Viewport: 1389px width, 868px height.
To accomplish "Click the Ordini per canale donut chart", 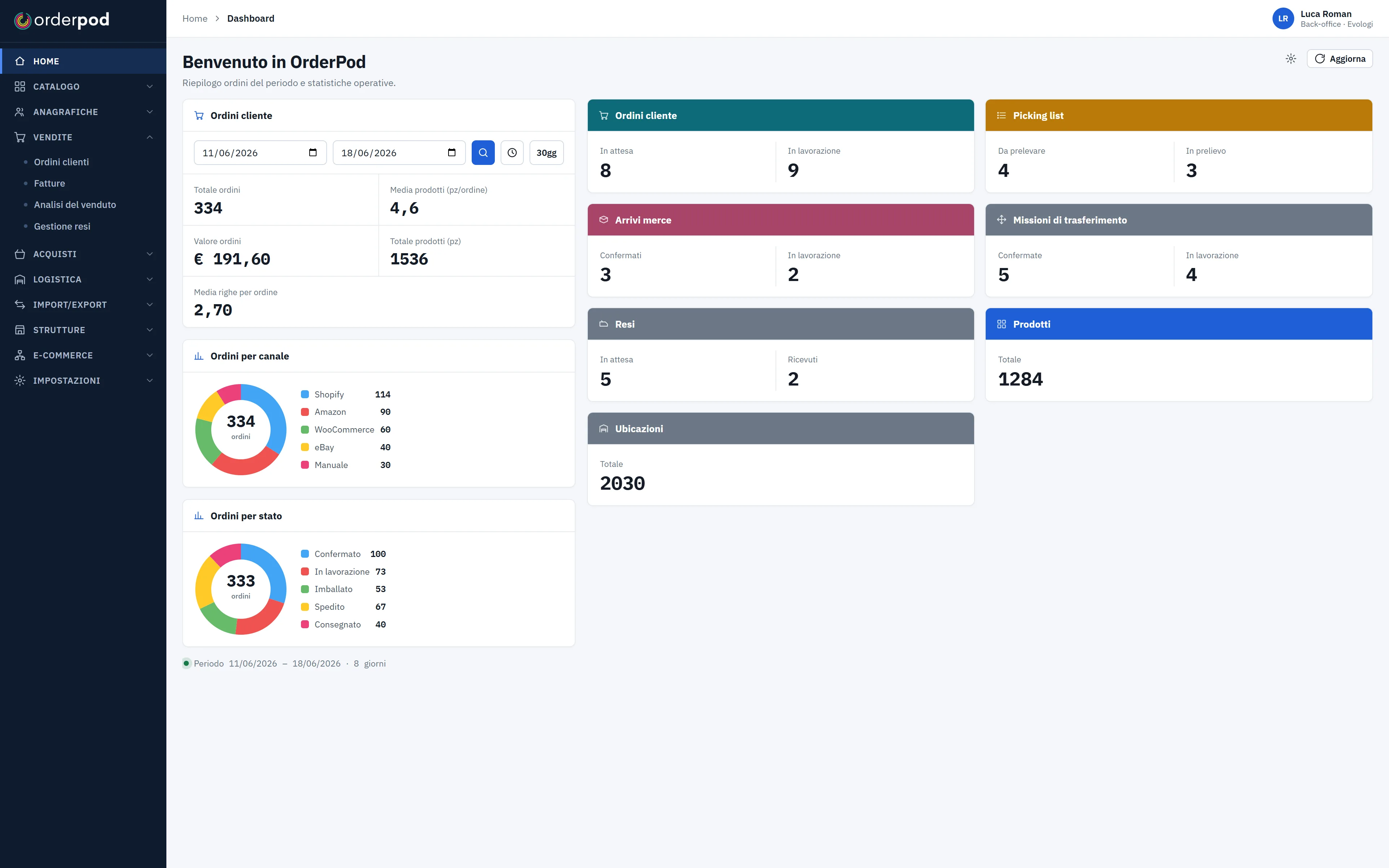I will tap(241, 429).
